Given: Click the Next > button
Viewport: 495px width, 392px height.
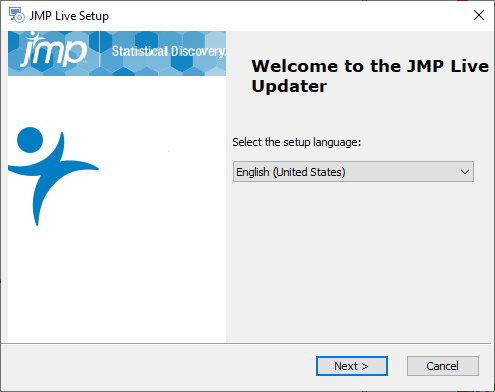Looking at the screenshot, I should tap(352, 366).
